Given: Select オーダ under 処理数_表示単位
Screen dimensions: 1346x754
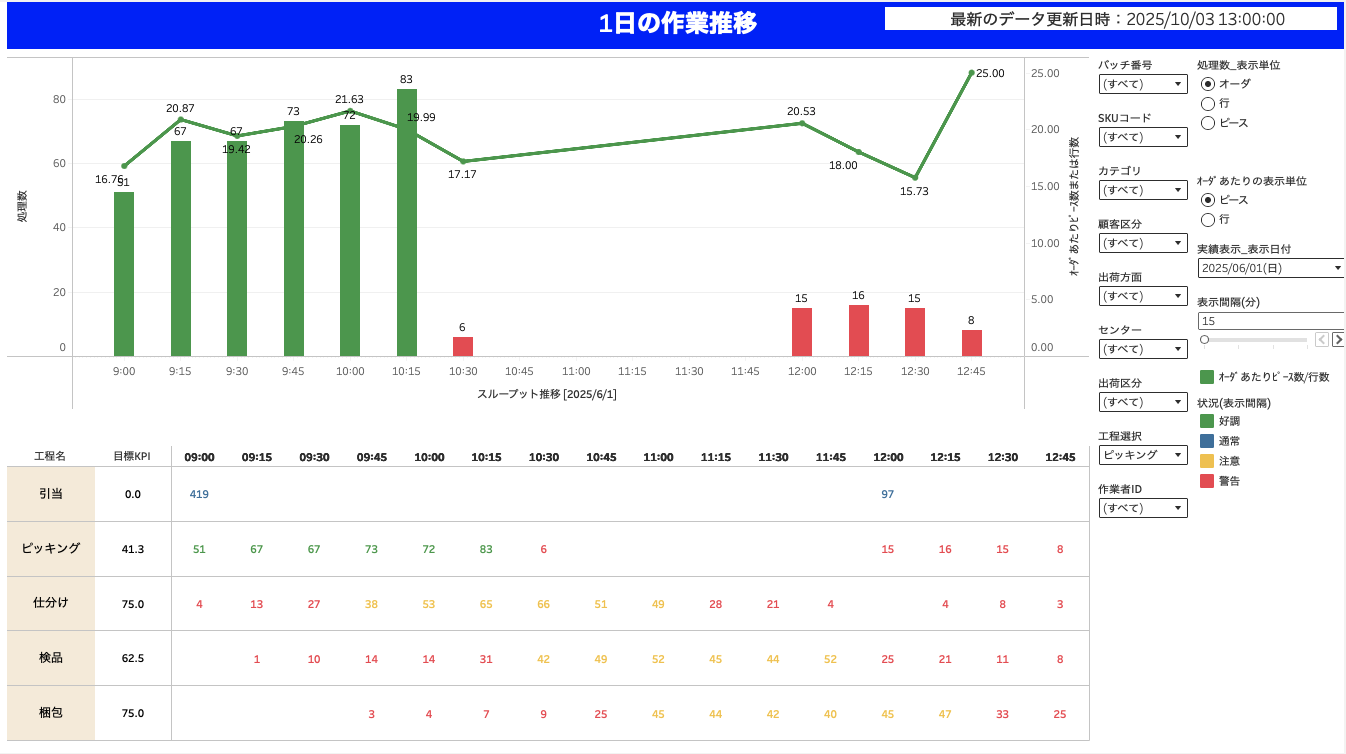Looking at the screenshot, I should 1207,84.
